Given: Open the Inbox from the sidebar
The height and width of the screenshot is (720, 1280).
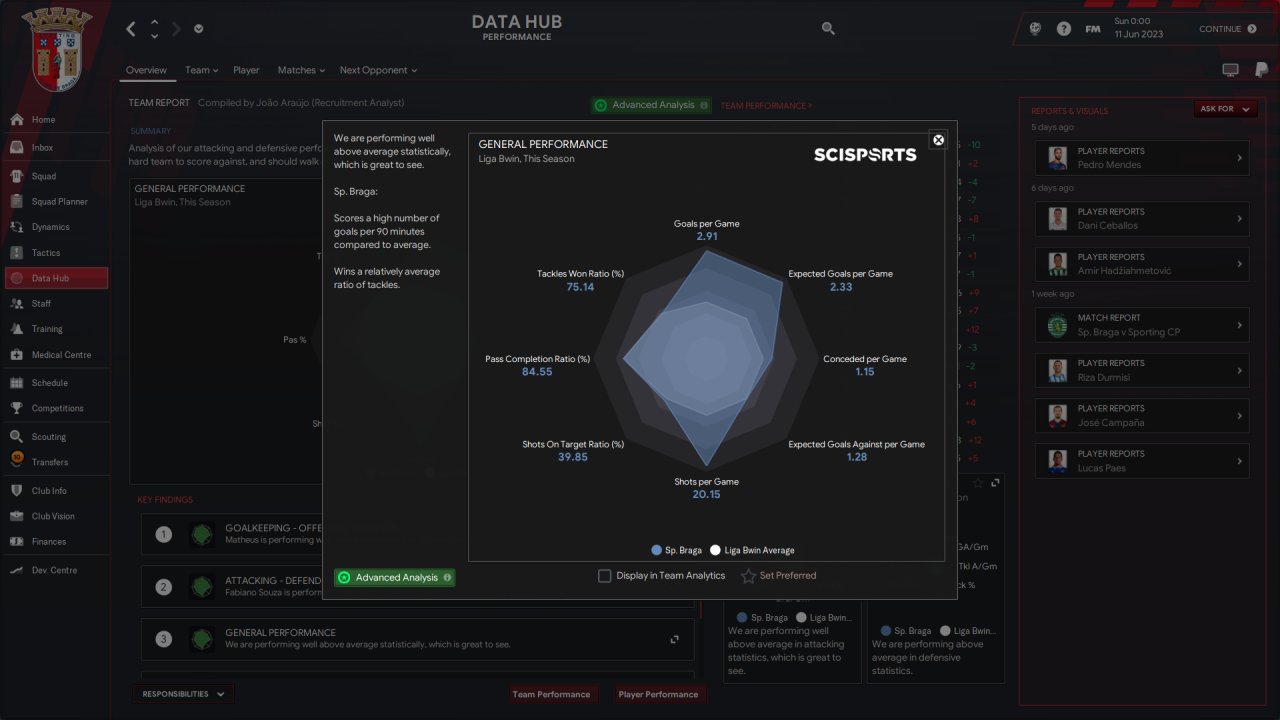Looking at the screenshot, I should pos(55,148).
